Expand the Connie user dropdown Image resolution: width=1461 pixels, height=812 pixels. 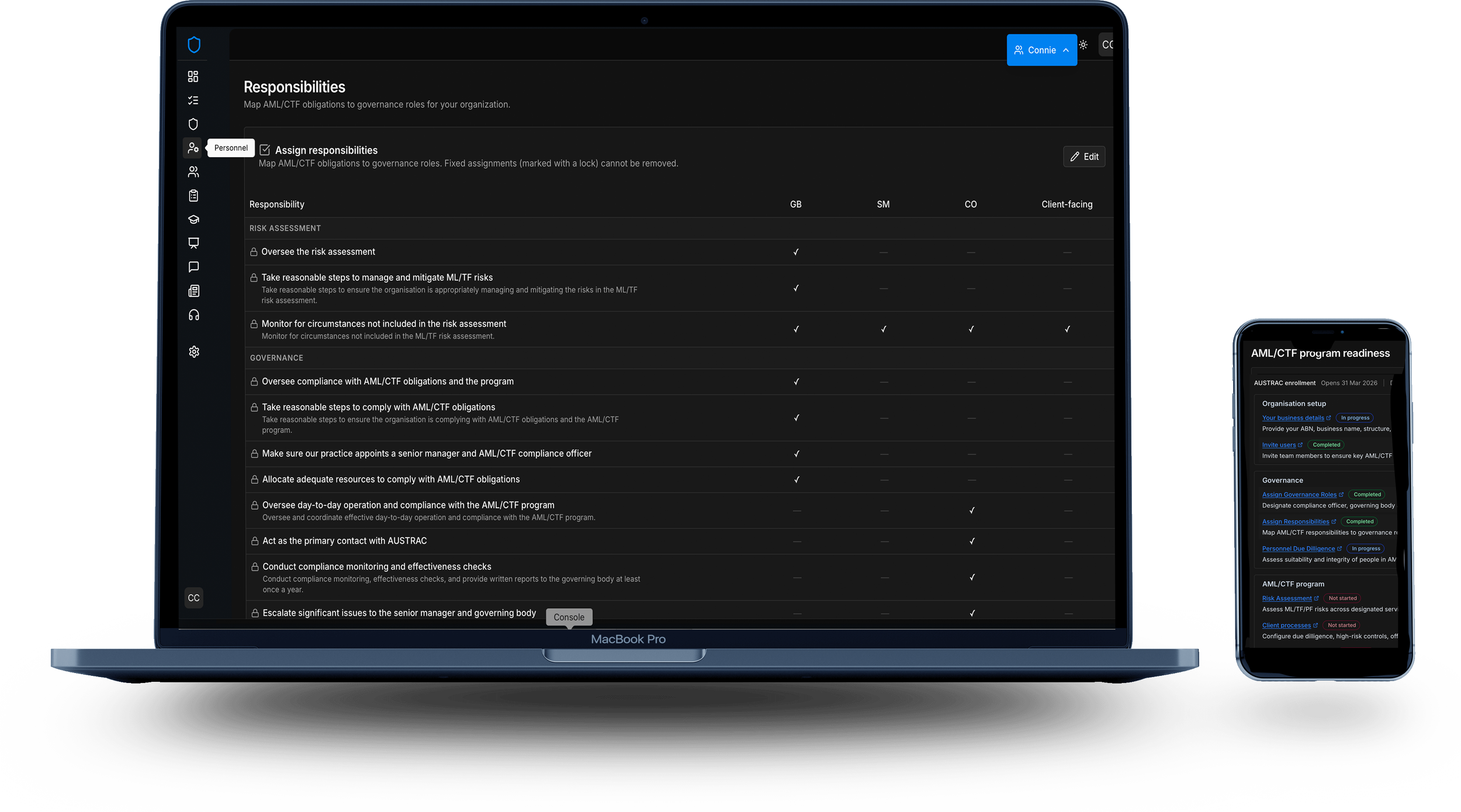(x=1041, y=50)
